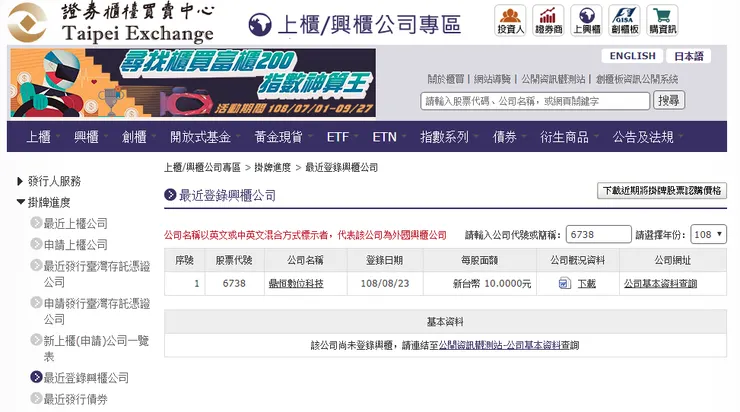Open the 證券商 securities firm icon

pos(548,20)
